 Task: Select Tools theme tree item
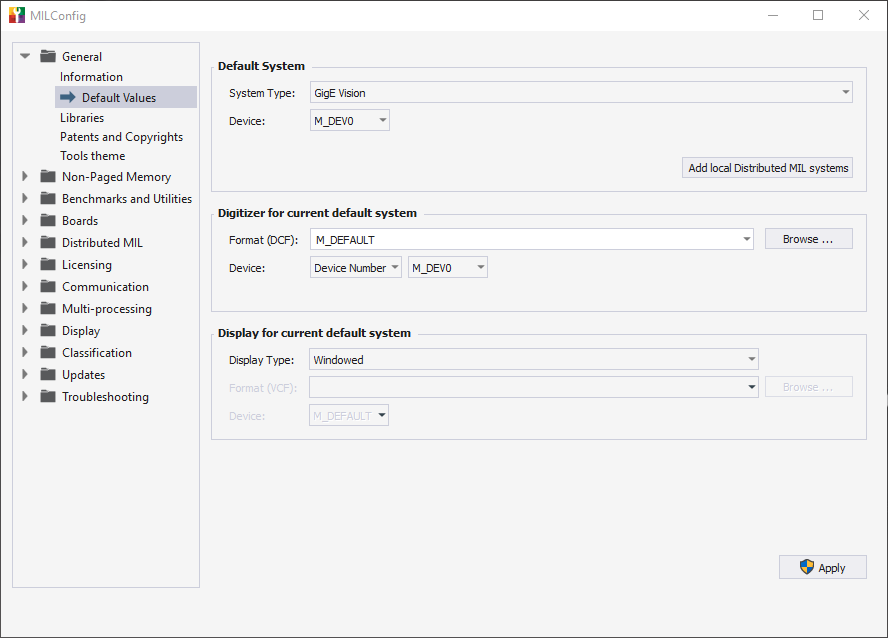pyautogui.click(x=92, y=156)
